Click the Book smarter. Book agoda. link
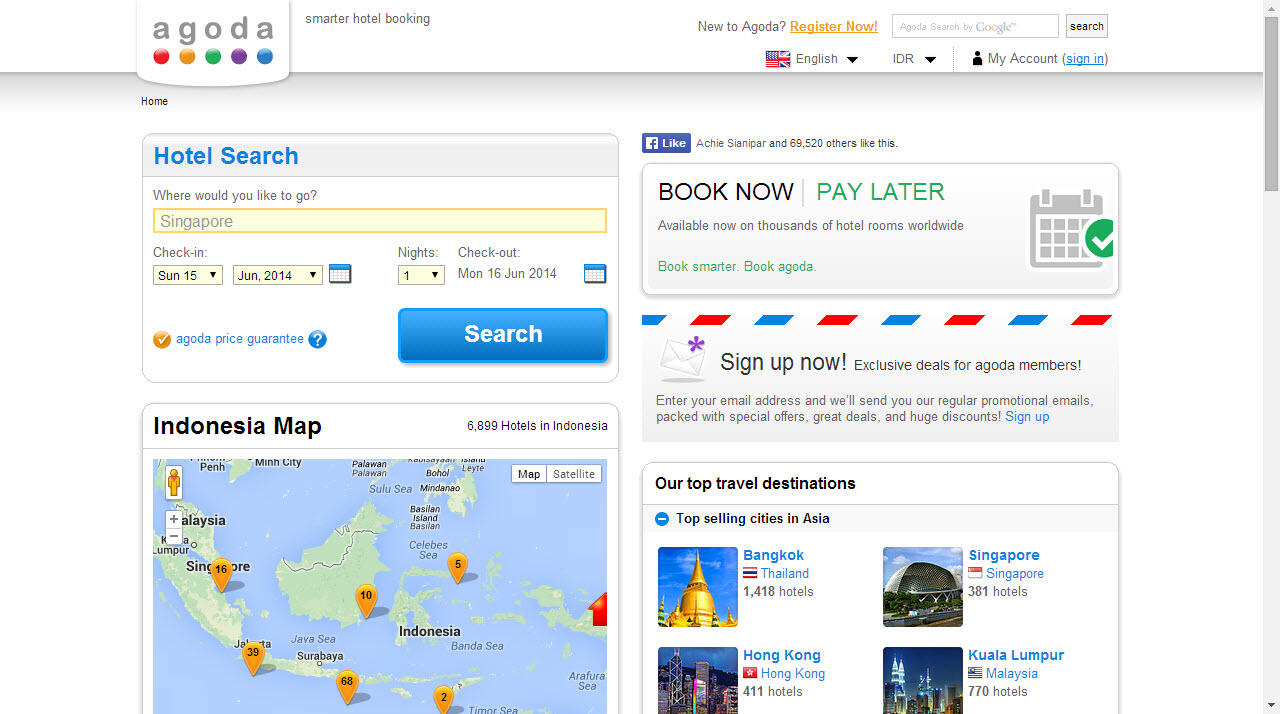This screenshot has width=1280, height=714. (x=737, y=266)
